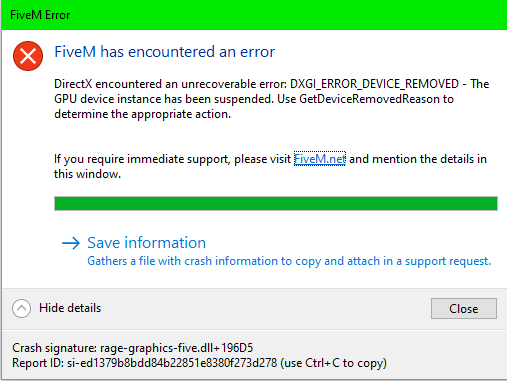Image resolution: width=507 pixels, height=381 pixels.
Task: Click the Crash signature text line
Action: pos(133,348)
